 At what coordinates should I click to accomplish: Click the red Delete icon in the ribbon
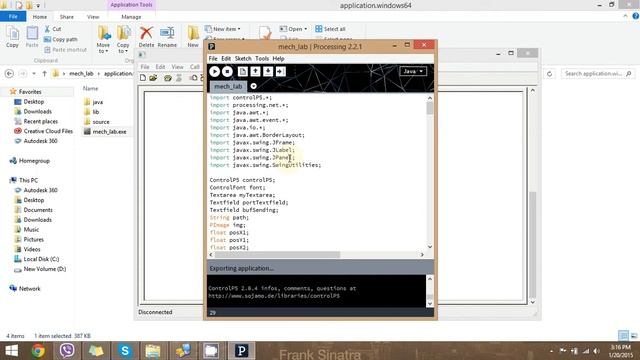coord(146,33)
